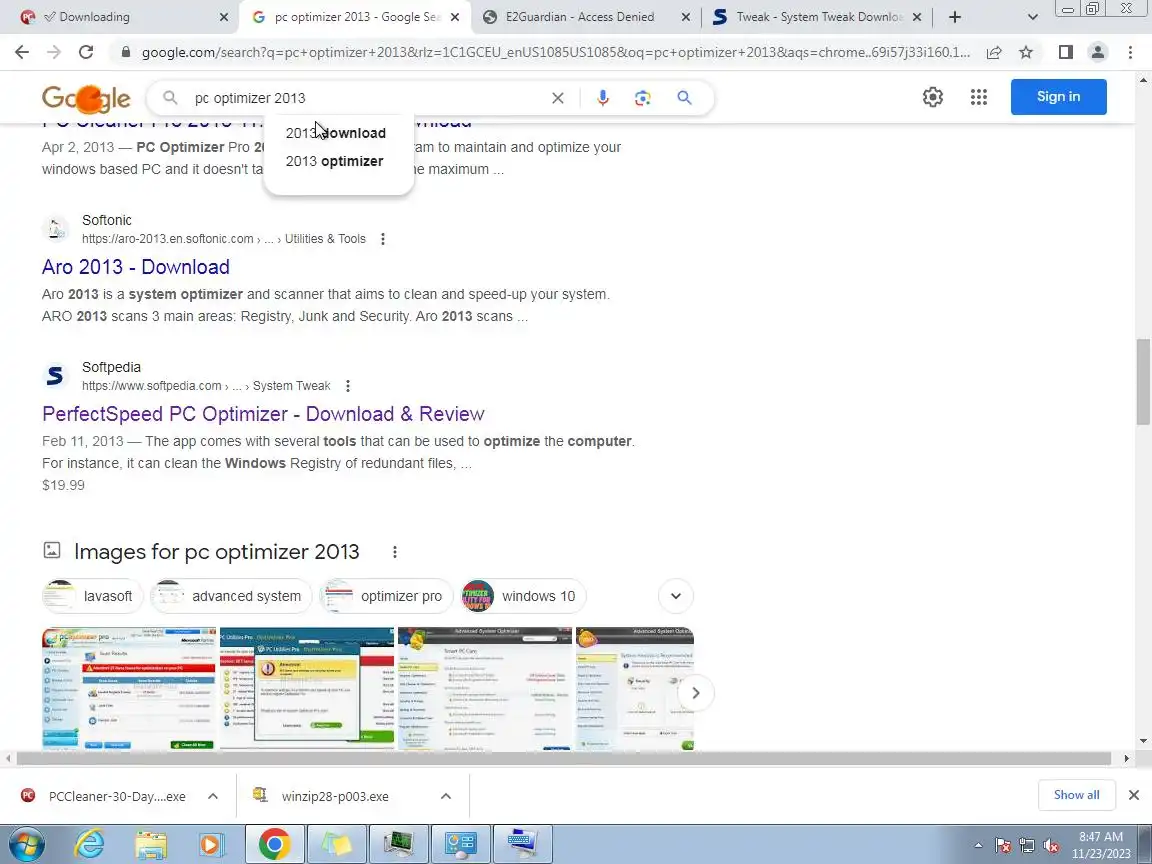Viewport: 1152px width, 864px height.
Task: Clear the search box with the X icon
Action: click(558, 98)
